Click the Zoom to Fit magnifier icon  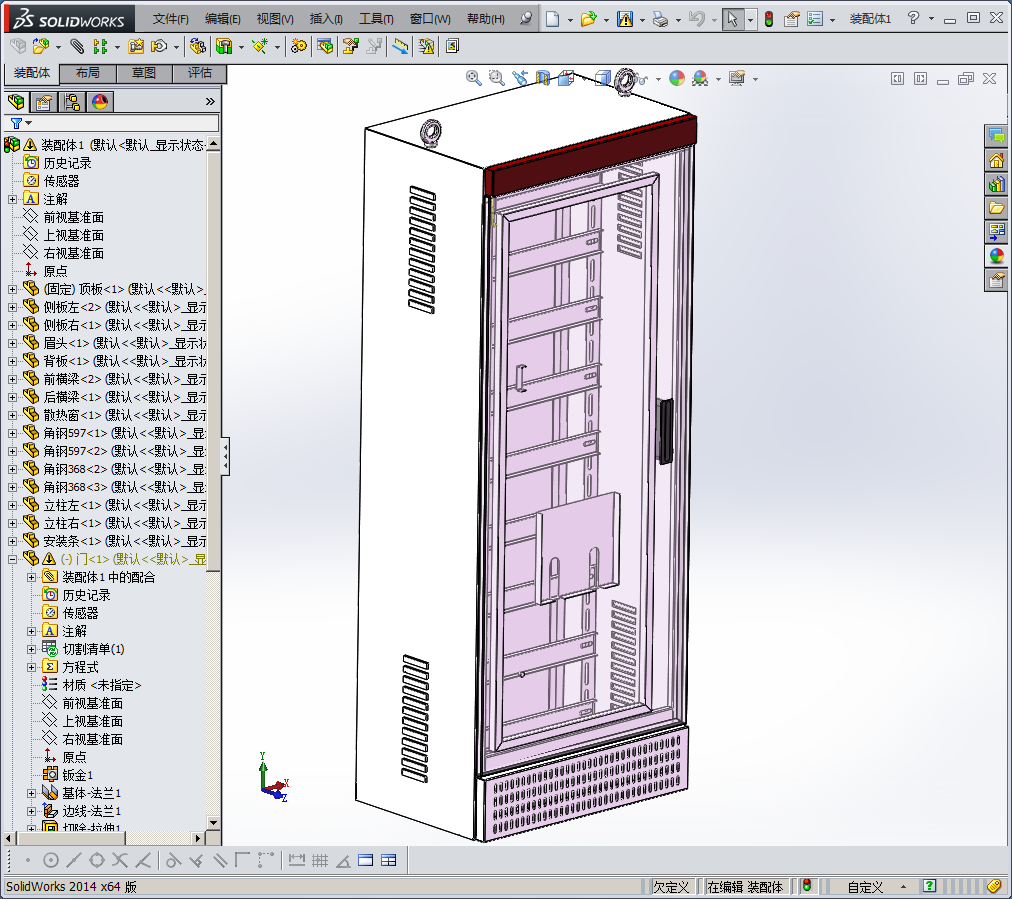click(x=474, y=78)
